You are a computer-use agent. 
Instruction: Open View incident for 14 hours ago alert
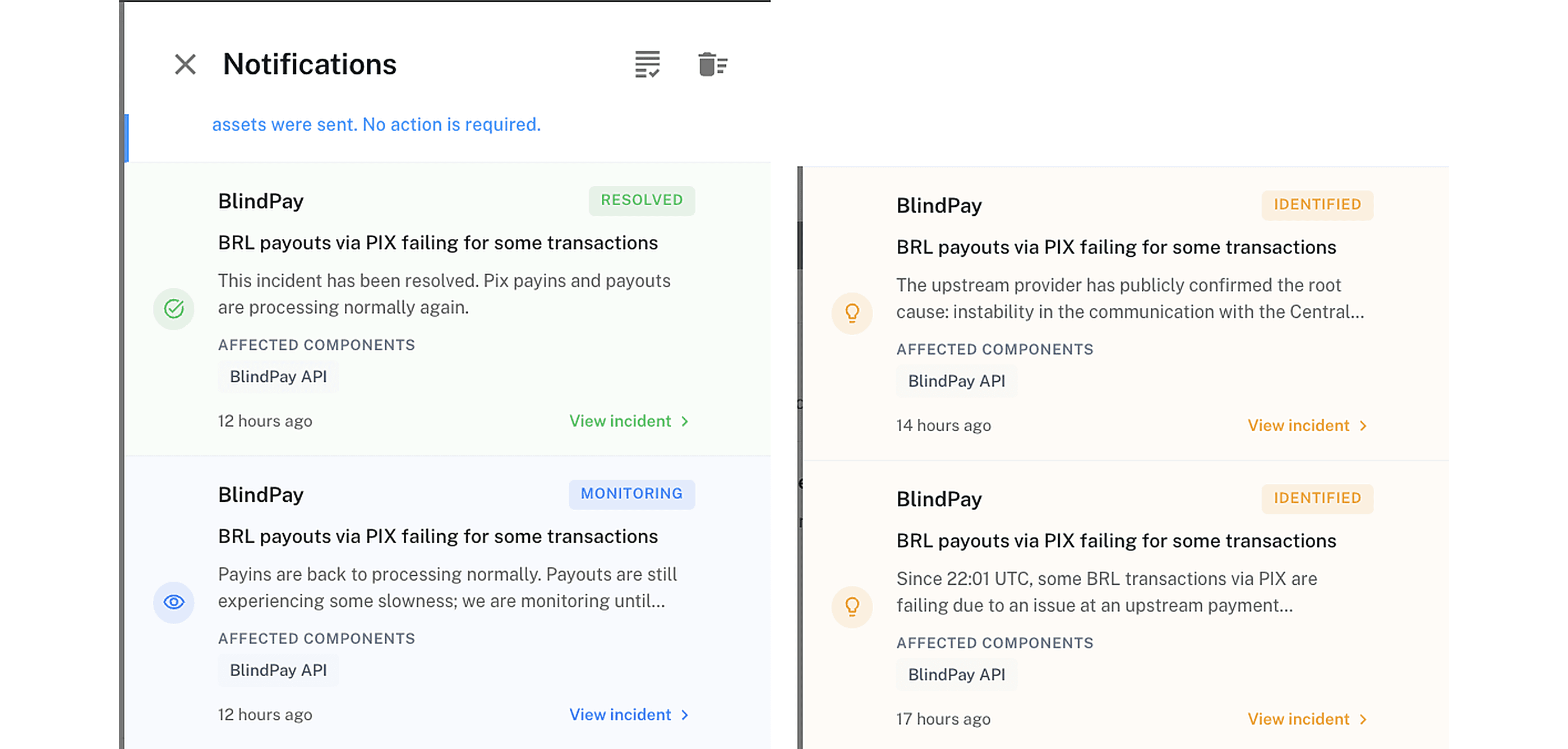click(x=1307, y=426)
